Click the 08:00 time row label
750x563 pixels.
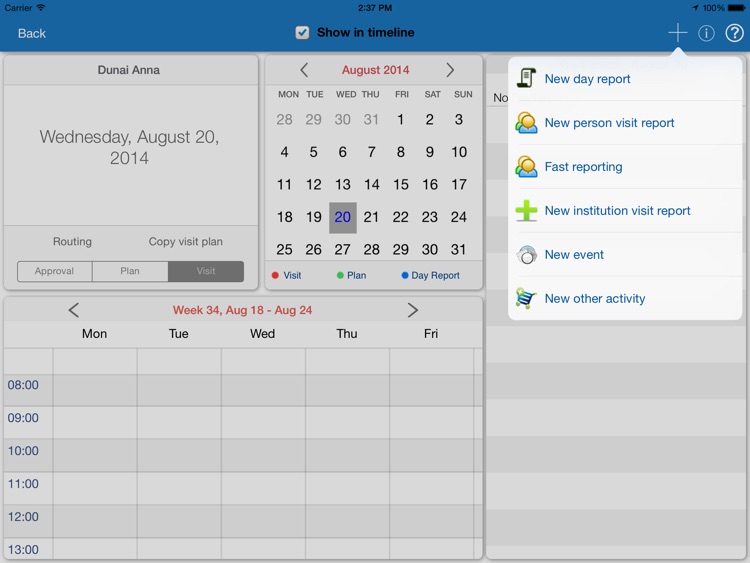click(x=23, y=385)
